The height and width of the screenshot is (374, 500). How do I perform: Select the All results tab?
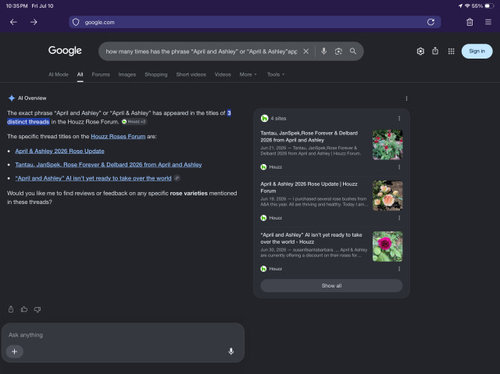point(80,74)
